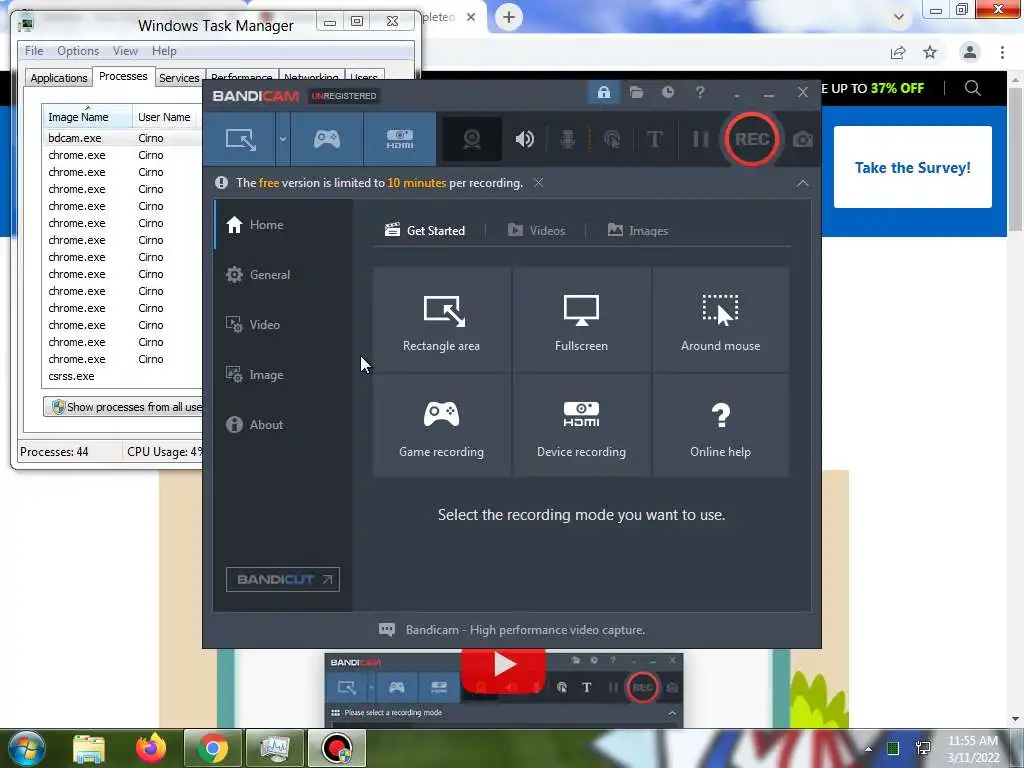Open Options menu in Task Manager

(x=78, y=51)
